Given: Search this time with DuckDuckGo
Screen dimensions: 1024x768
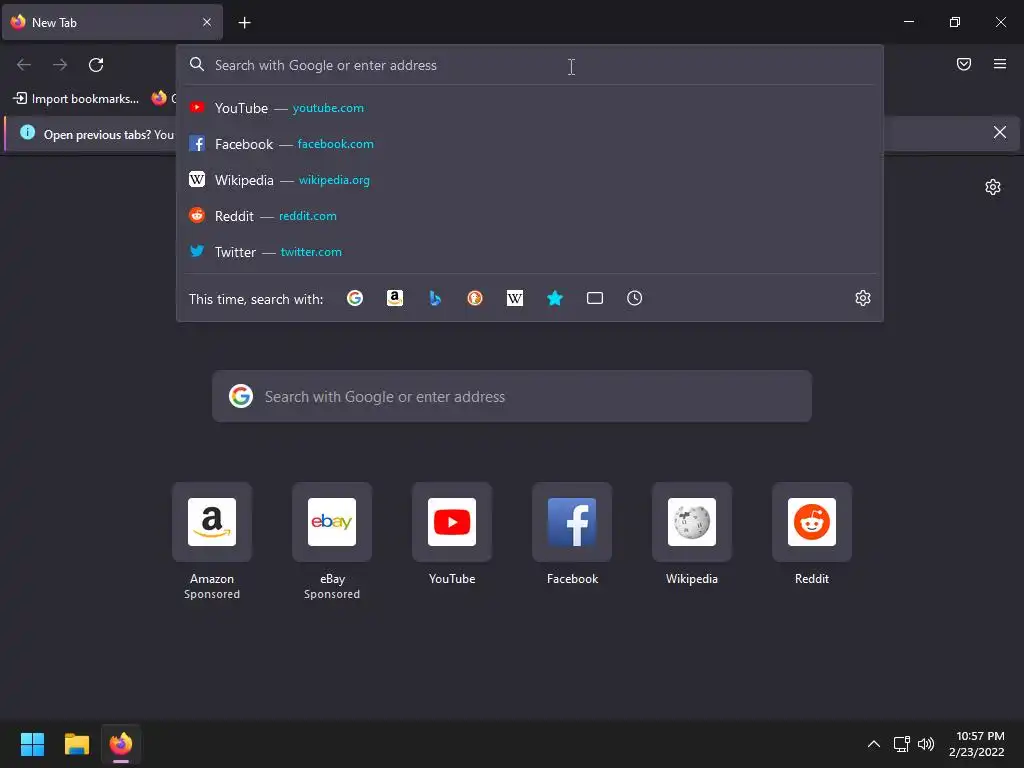Looking at the screenshot, I should pos(475,298).
